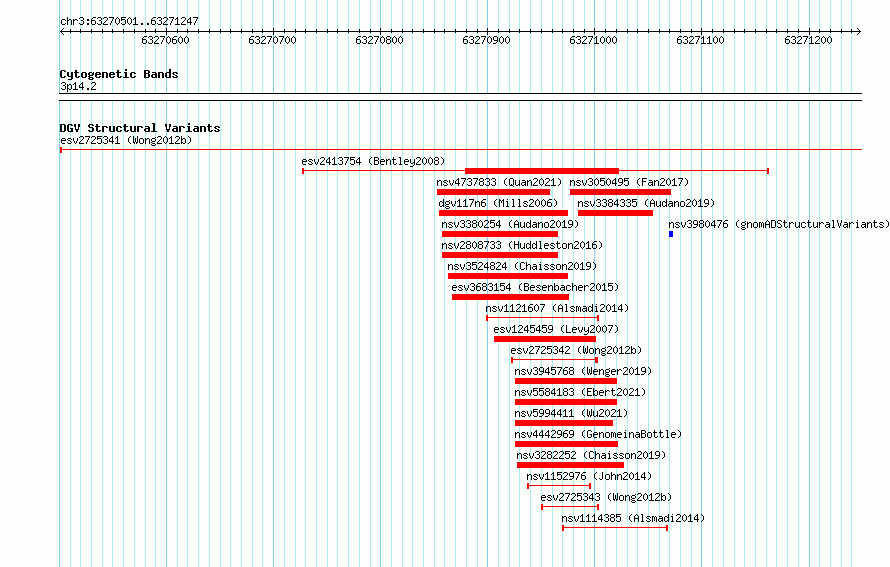Click the ruler's left-pointing arrow end
The height and width of the screenshot is (567, 890).
[62, 32]
